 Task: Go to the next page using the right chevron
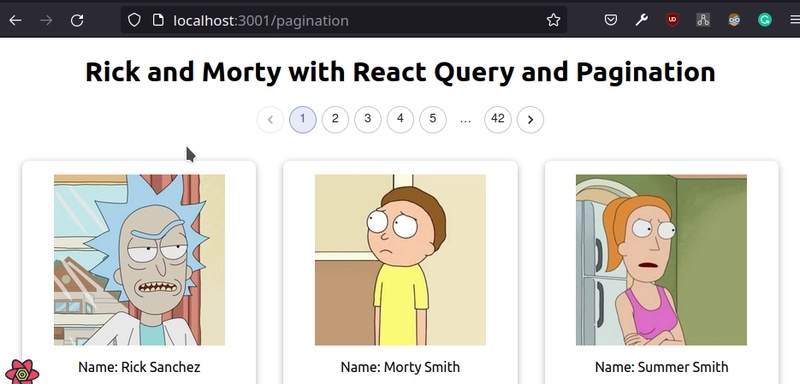click(x=530, y=120)
